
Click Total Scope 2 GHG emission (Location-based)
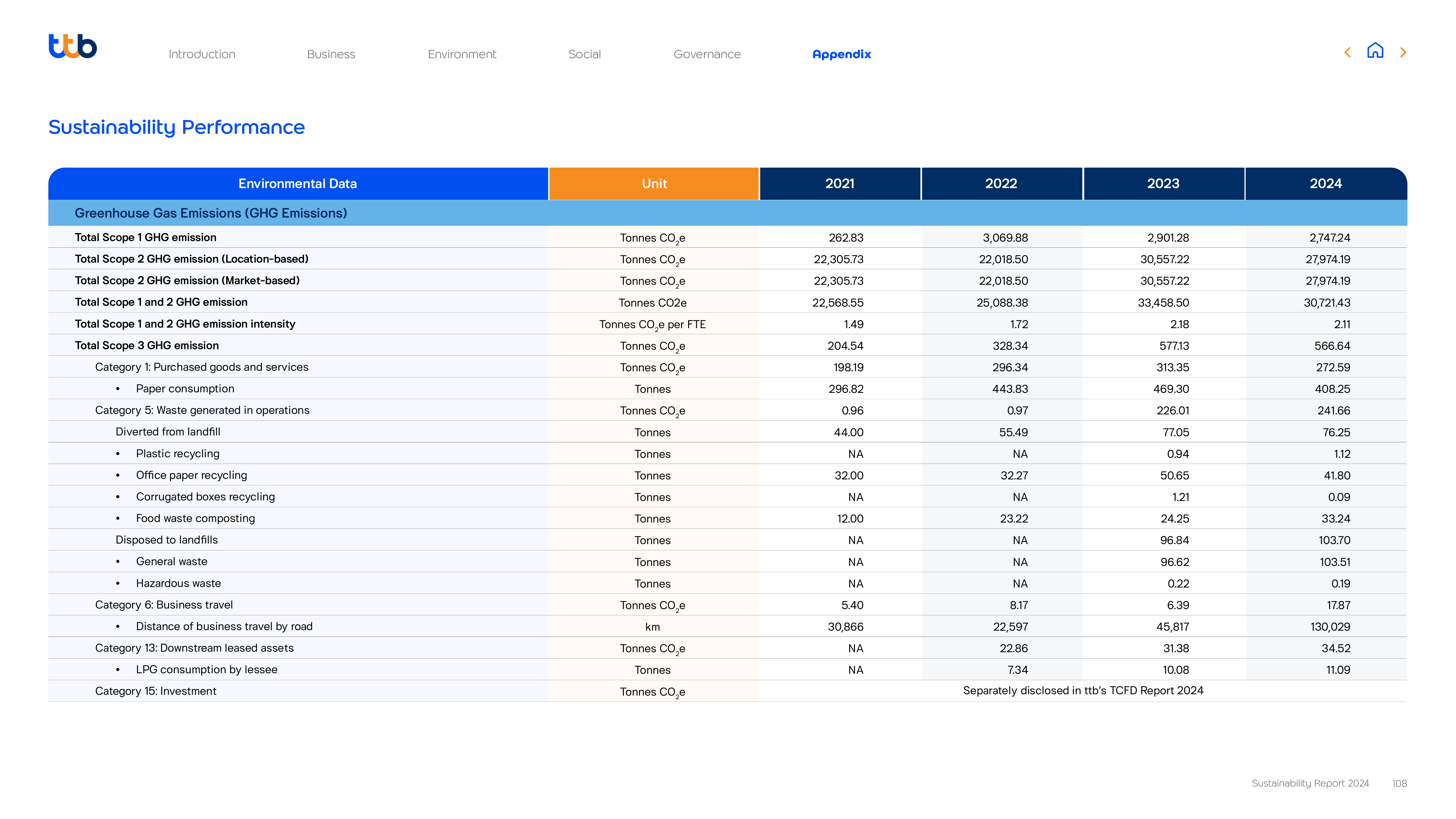pyautogui.click(x=192, y=259)
